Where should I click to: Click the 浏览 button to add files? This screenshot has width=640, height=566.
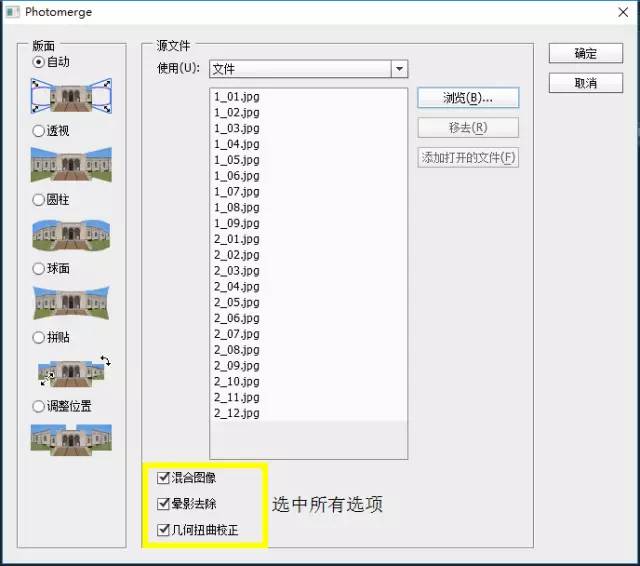click(x=467, y=98)
